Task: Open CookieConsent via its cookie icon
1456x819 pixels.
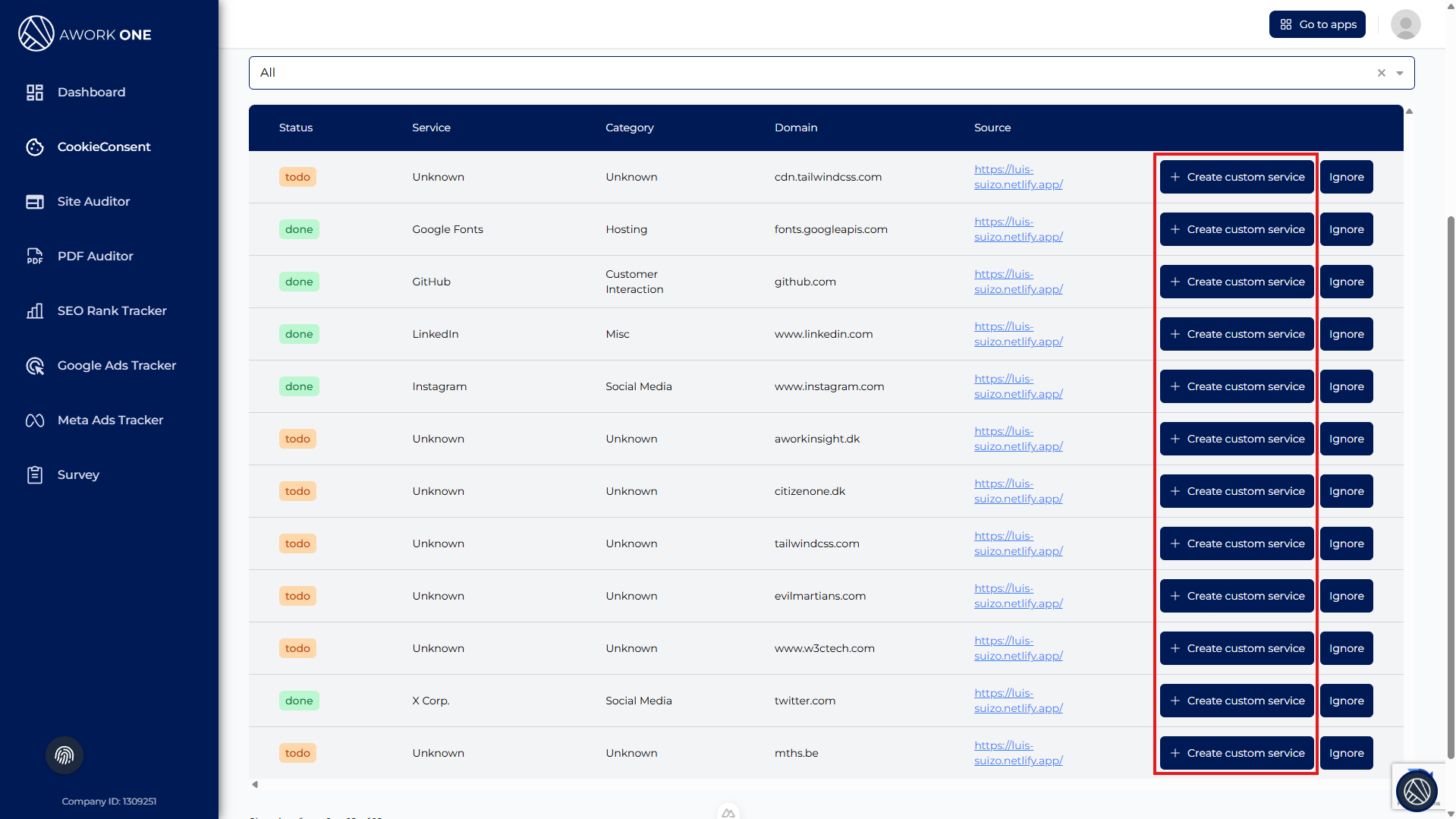Action: tap(35, 147)
